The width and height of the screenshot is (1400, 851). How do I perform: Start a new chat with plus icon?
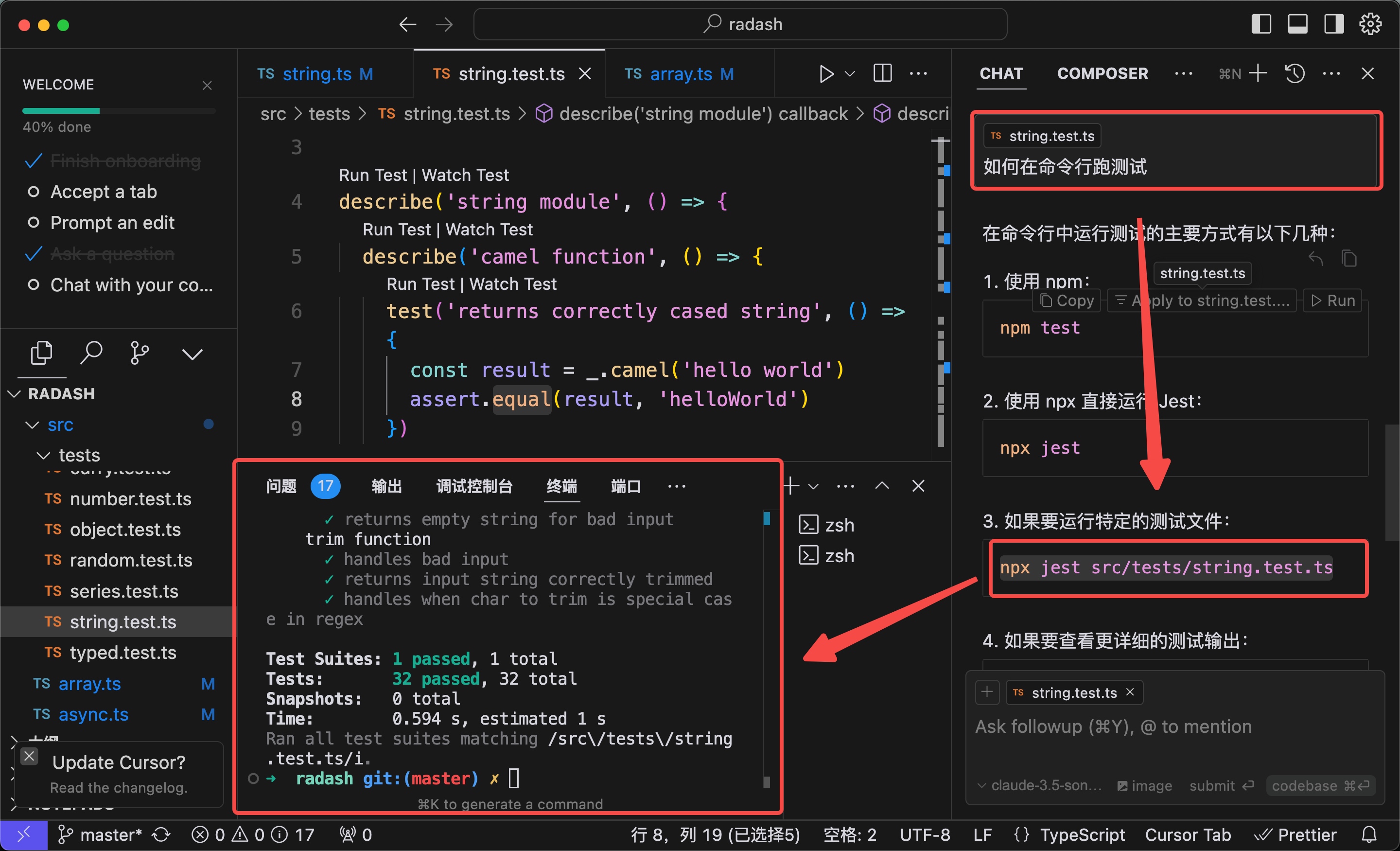pyautogui.click(x=1258, y=73)
